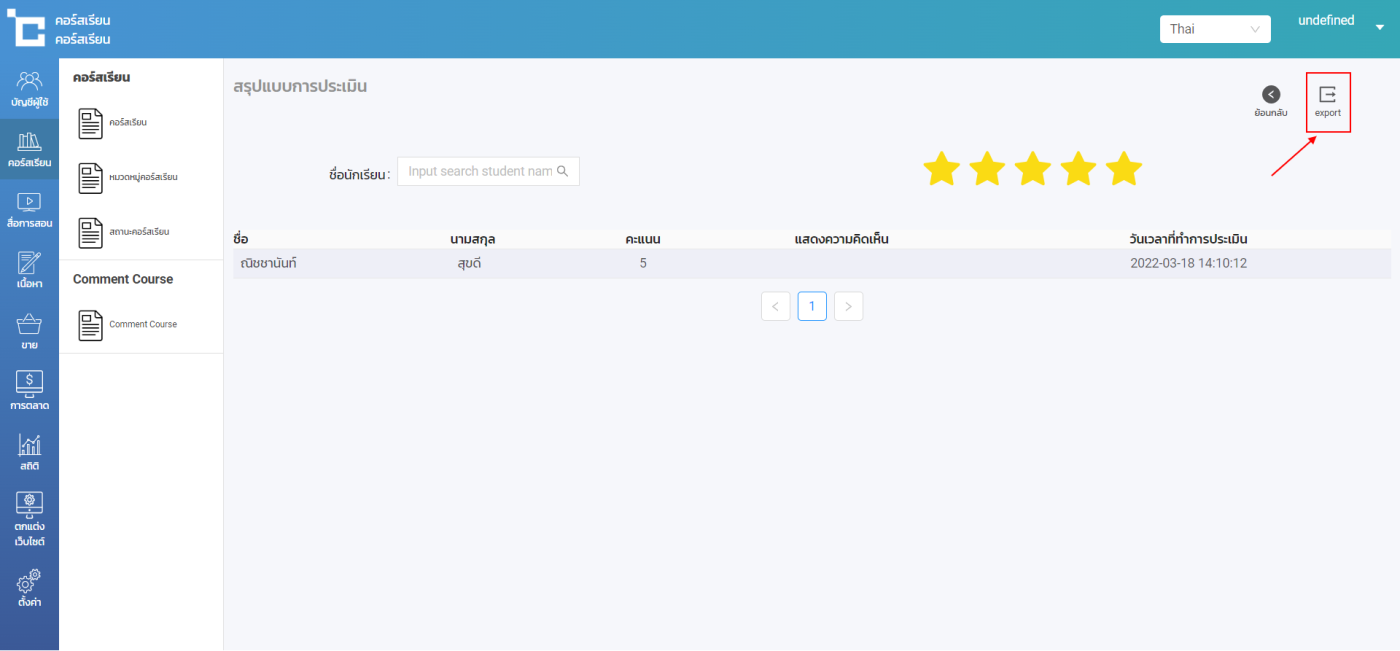This screenshot has width=1400, height=651.
Task: Open the บัญชีผู้ใช้ users sidebar icon
Action: [x=29, y=82]
